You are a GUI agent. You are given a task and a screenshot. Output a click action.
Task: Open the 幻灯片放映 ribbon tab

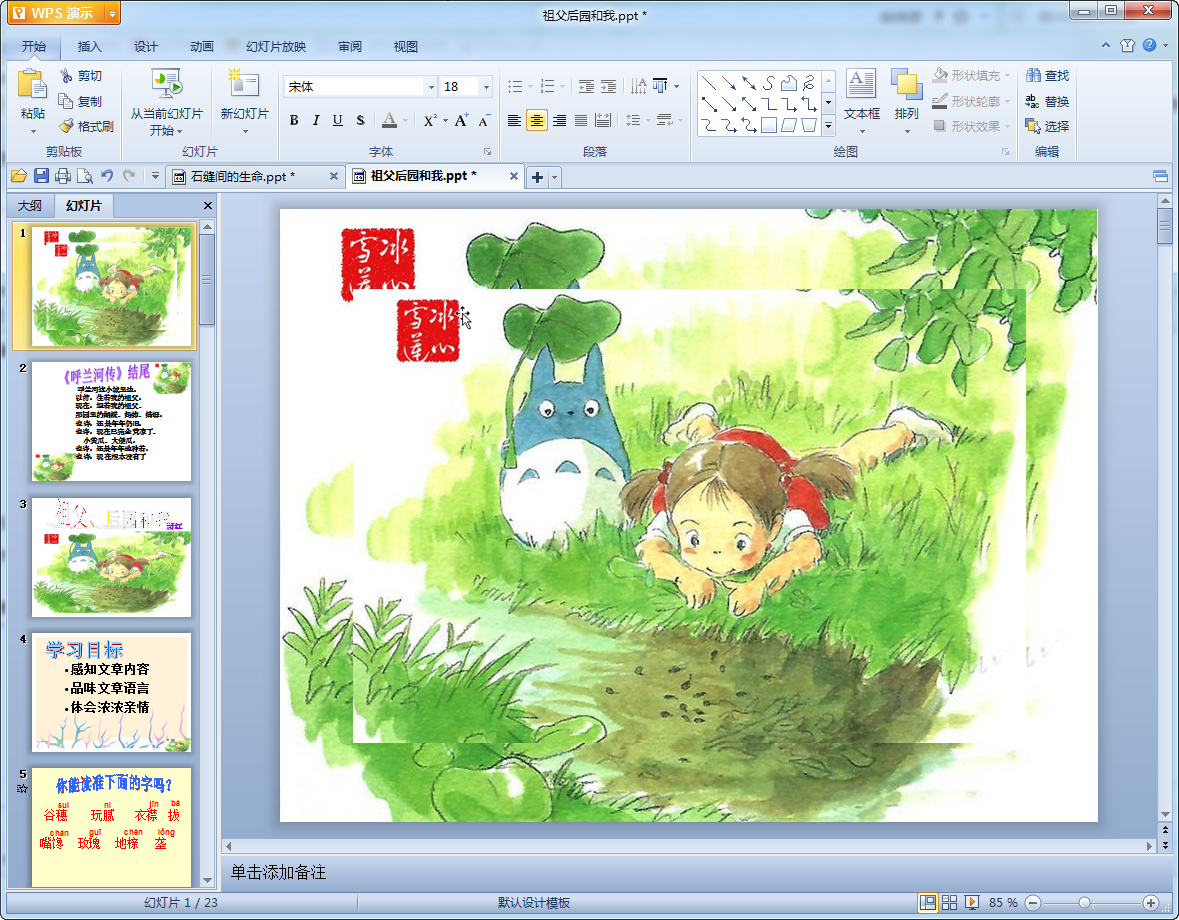pos(276,47)
